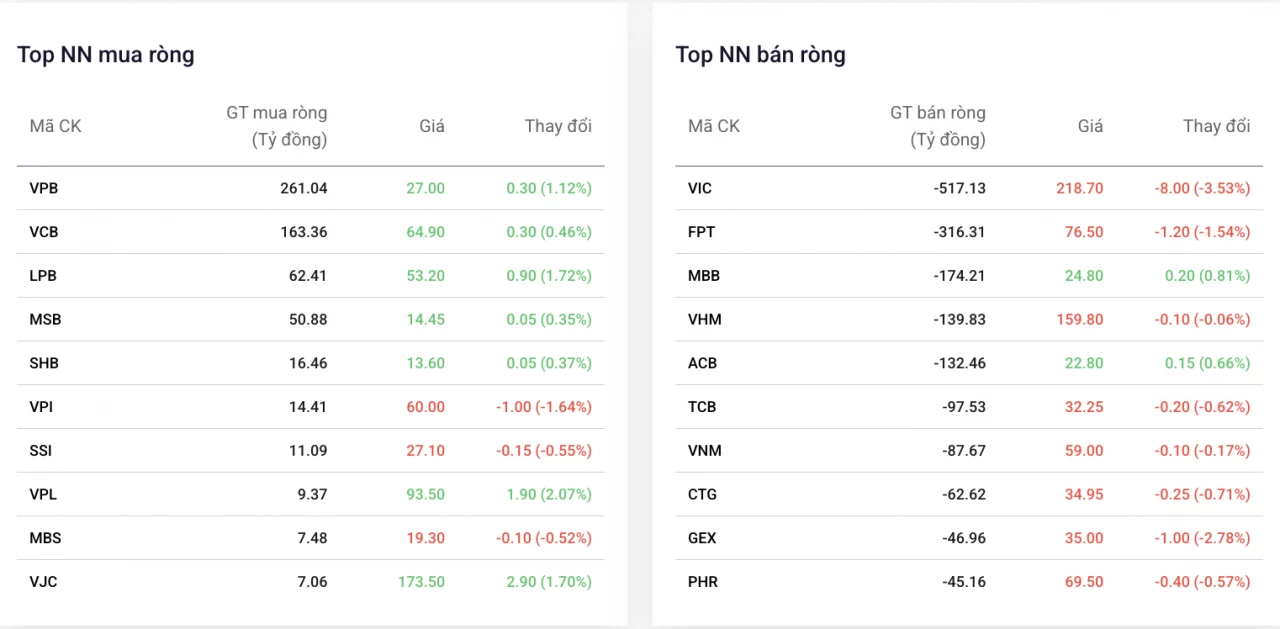Open SHB ticker in net buy list
The height and width of the screenshot is (629, 1280).
coord(44,364)
